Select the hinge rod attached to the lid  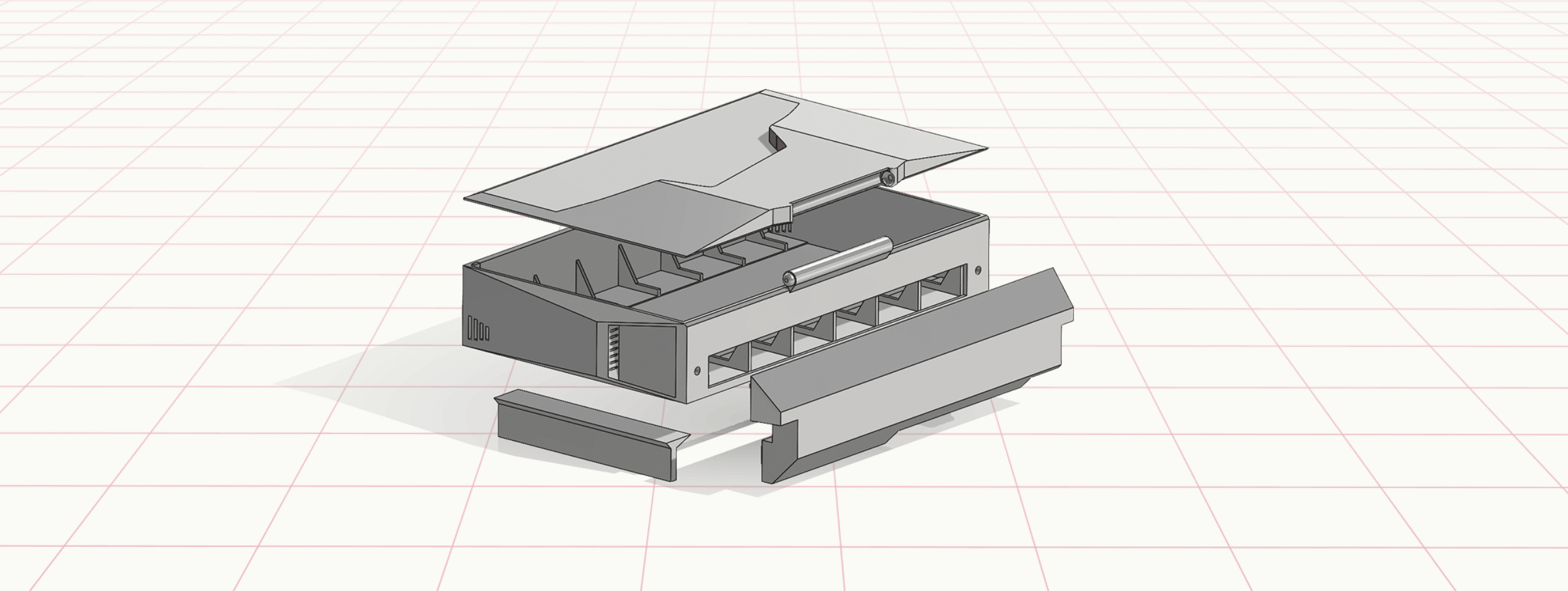coord(839,192)
